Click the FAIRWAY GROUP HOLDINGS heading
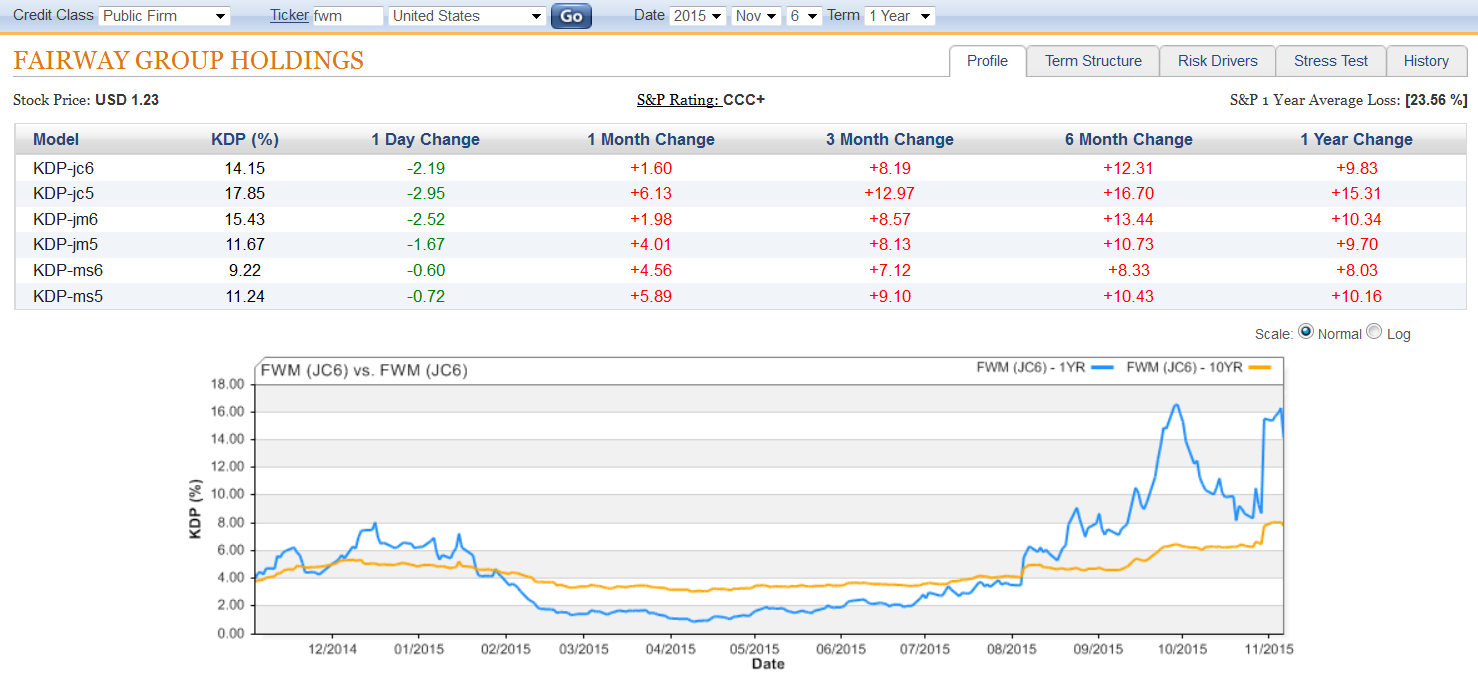This screenshot has width=1478, height=675. click(188, 61)
